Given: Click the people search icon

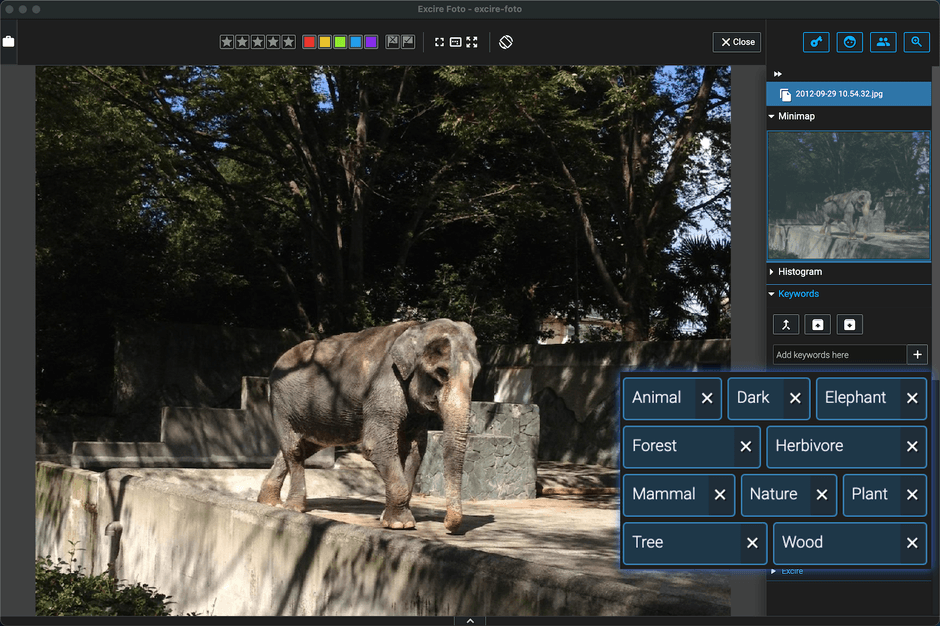Looking at the screenshot, I should click(x=883, y=42).
